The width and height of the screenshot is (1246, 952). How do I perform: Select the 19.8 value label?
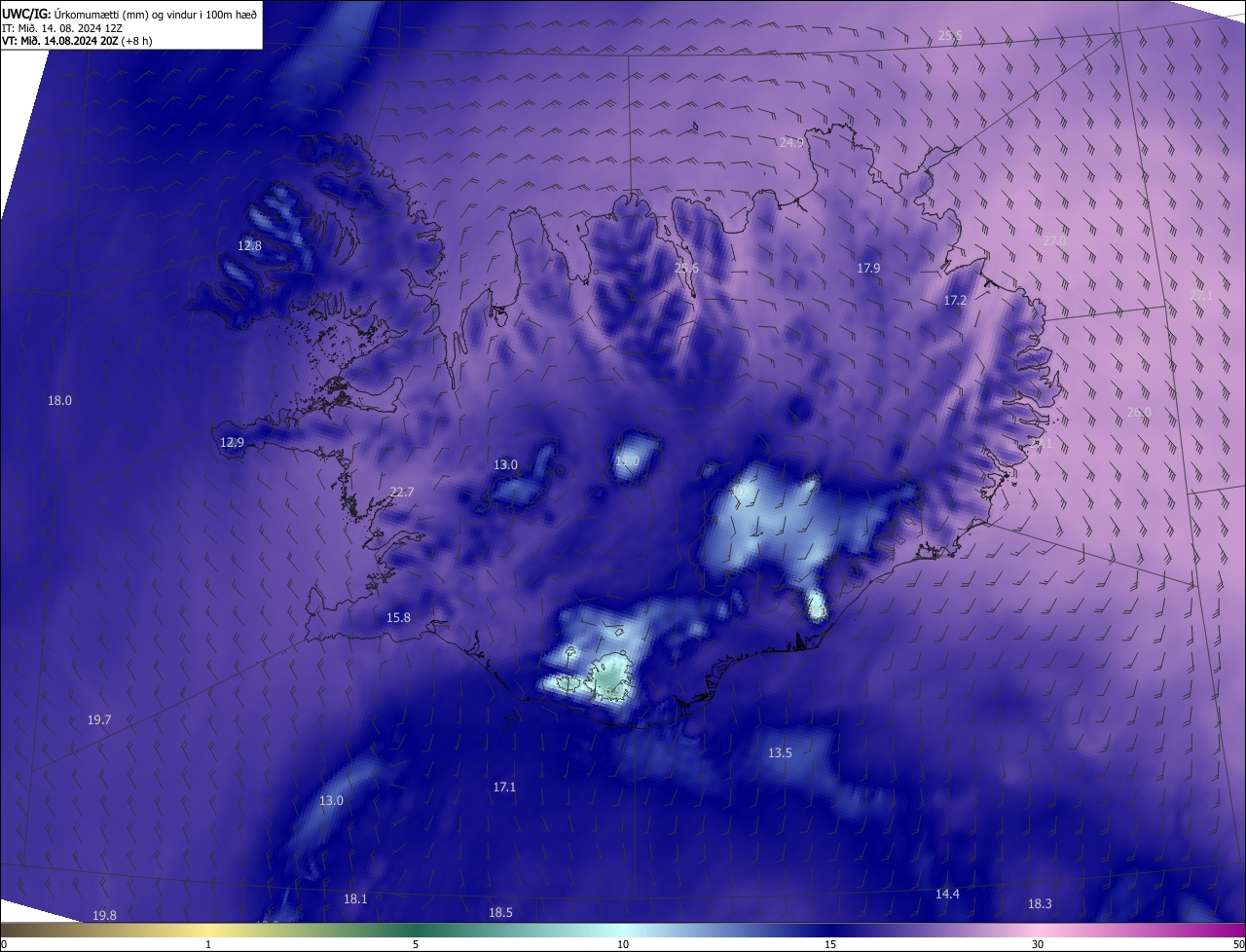tap(104, 916)
